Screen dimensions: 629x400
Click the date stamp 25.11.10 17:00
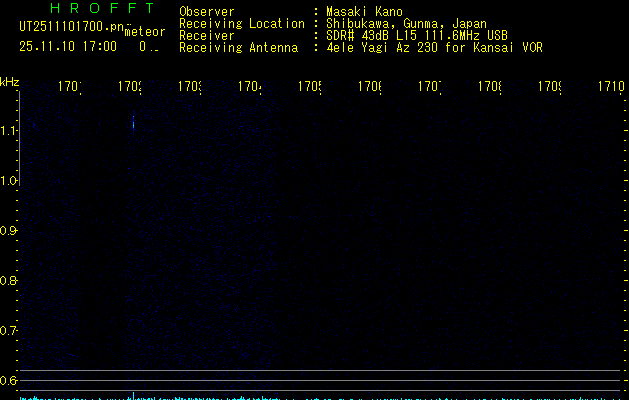[68, 47]
